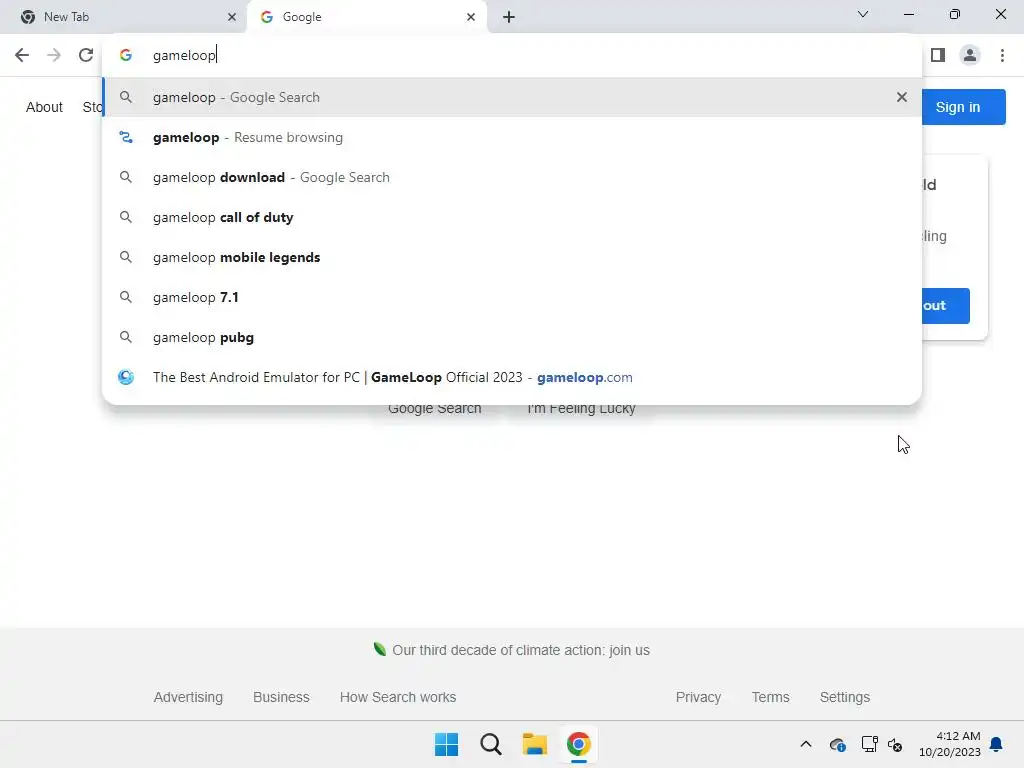Select 'gameloop - Resume browsing' suggestion
Image resolution: width=1024 pixels, height=768 pixels.
[512, 137]
